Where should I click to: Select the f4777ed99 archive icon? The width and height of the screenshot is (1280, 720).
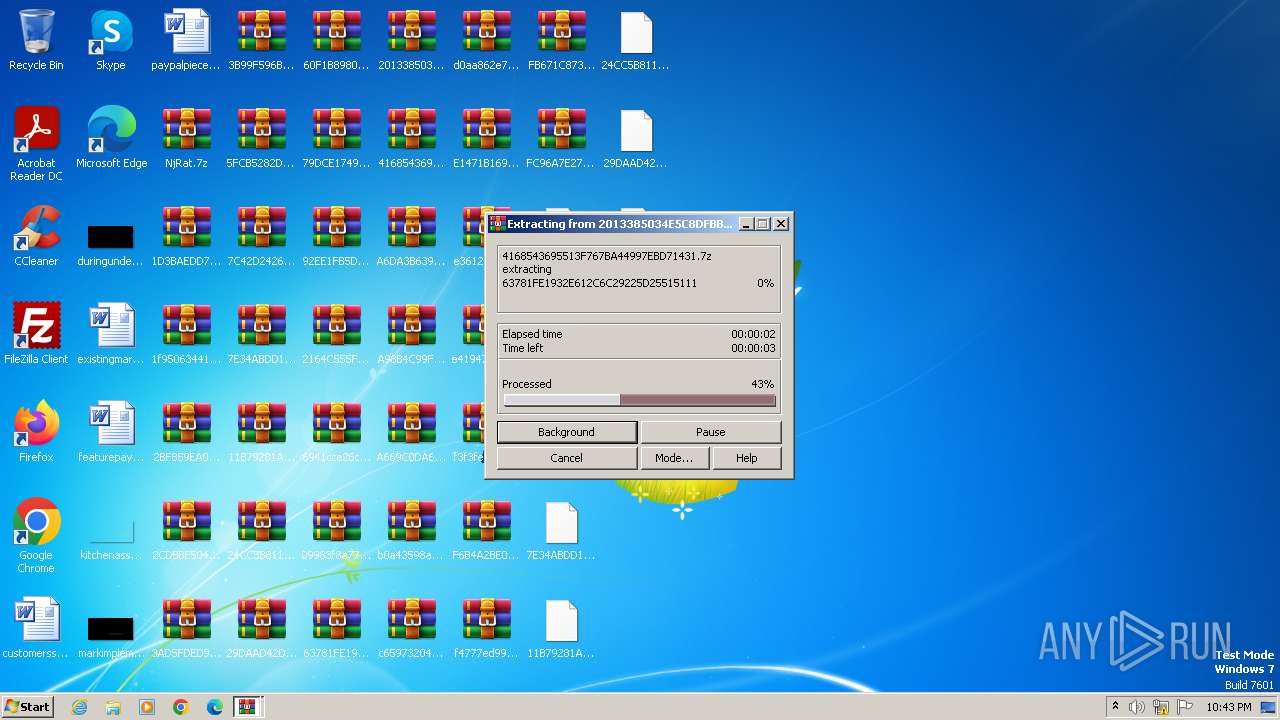(486, 628)
